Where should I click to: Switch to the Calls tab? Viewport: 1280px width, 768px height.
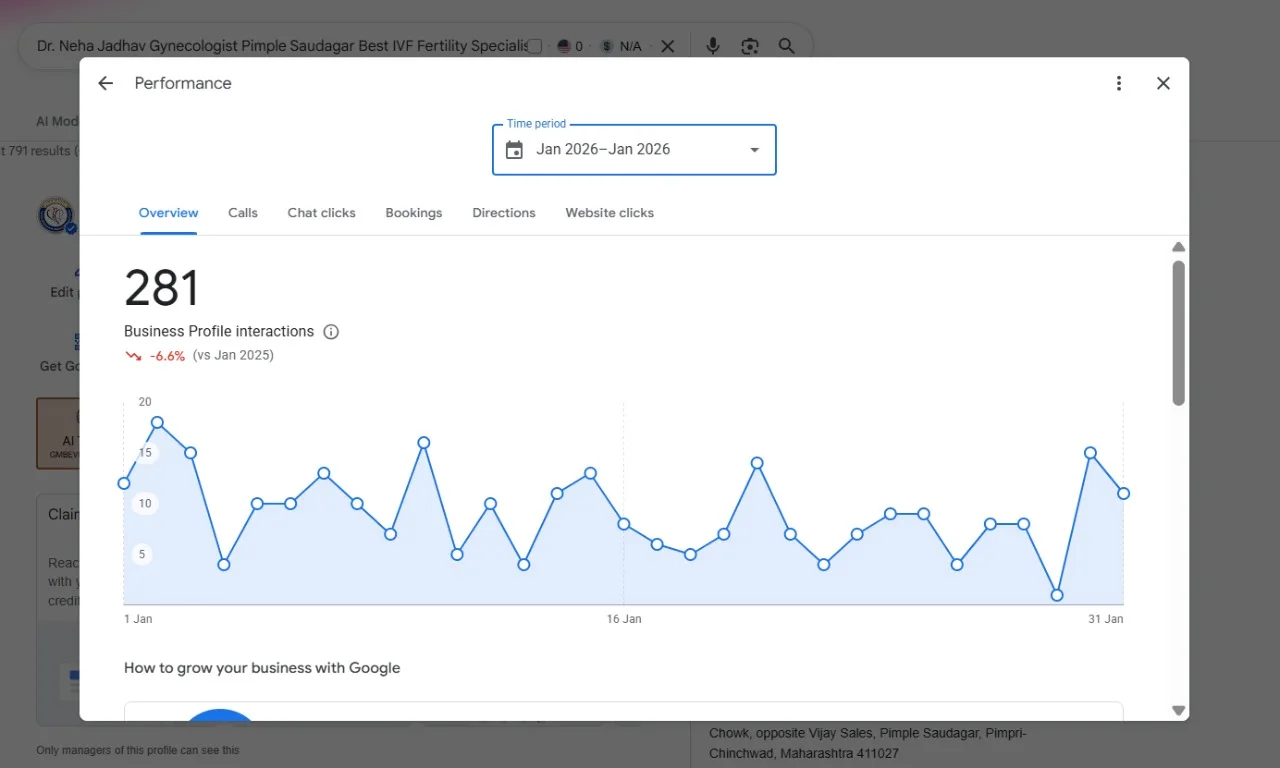coord(243,213)
